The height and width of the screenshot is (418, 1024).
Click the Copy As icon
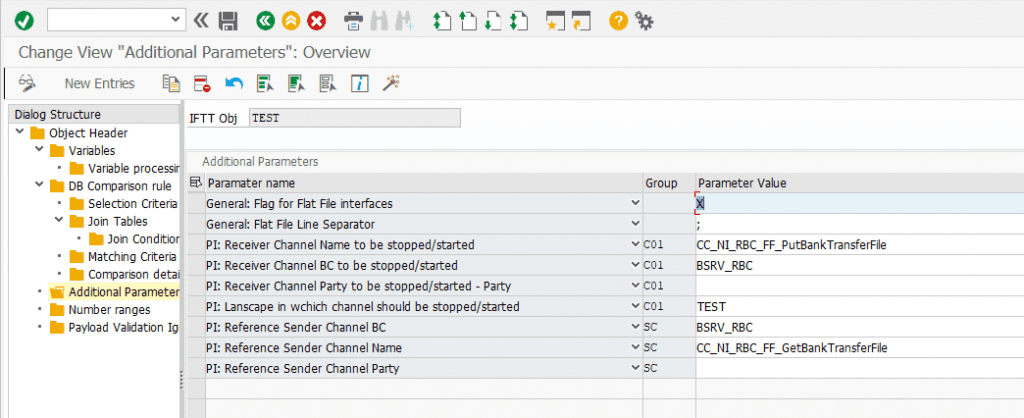(x=171, y=83)
